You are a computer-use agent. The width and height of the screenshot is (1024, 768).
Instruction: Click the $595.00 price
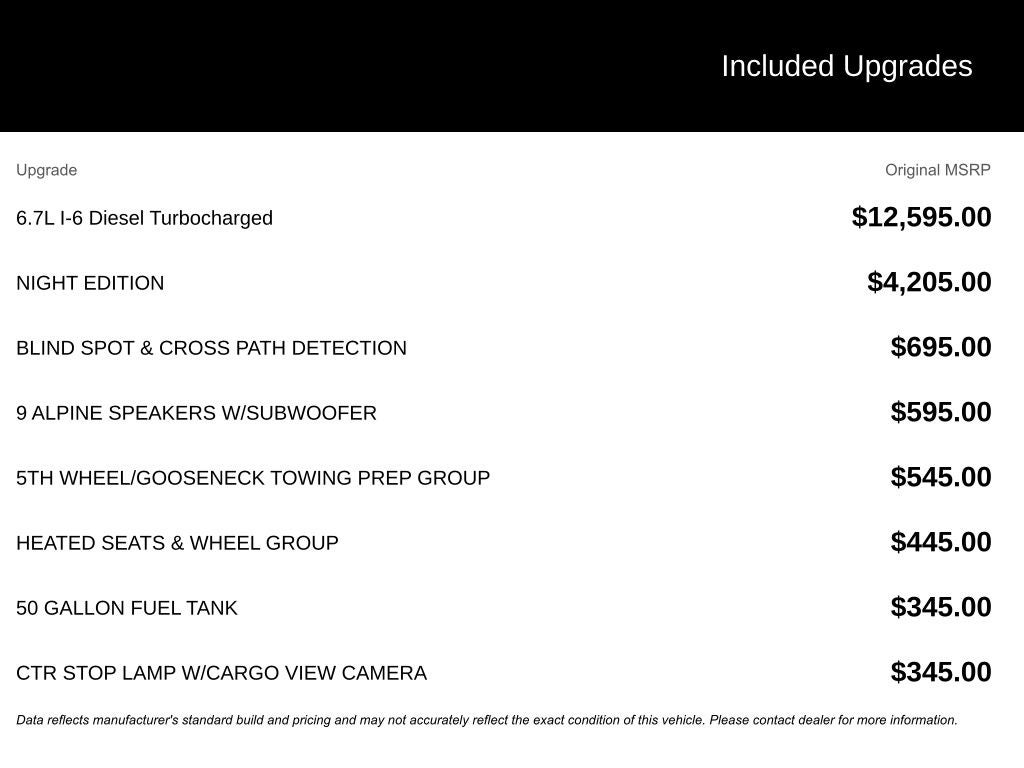[941, 412]
